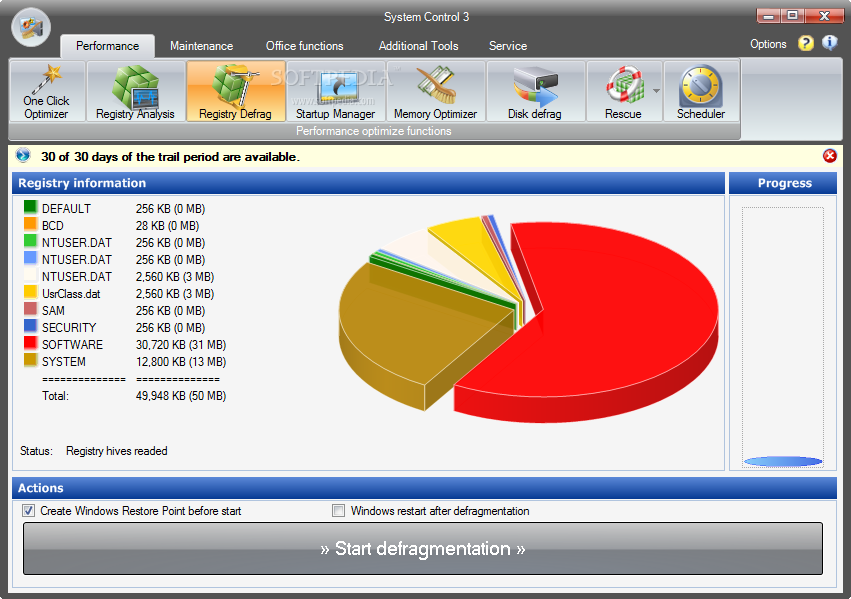This screenshot has height=599, width=851.
Task: Close the System Control 3 window
Action: [824, 16]
